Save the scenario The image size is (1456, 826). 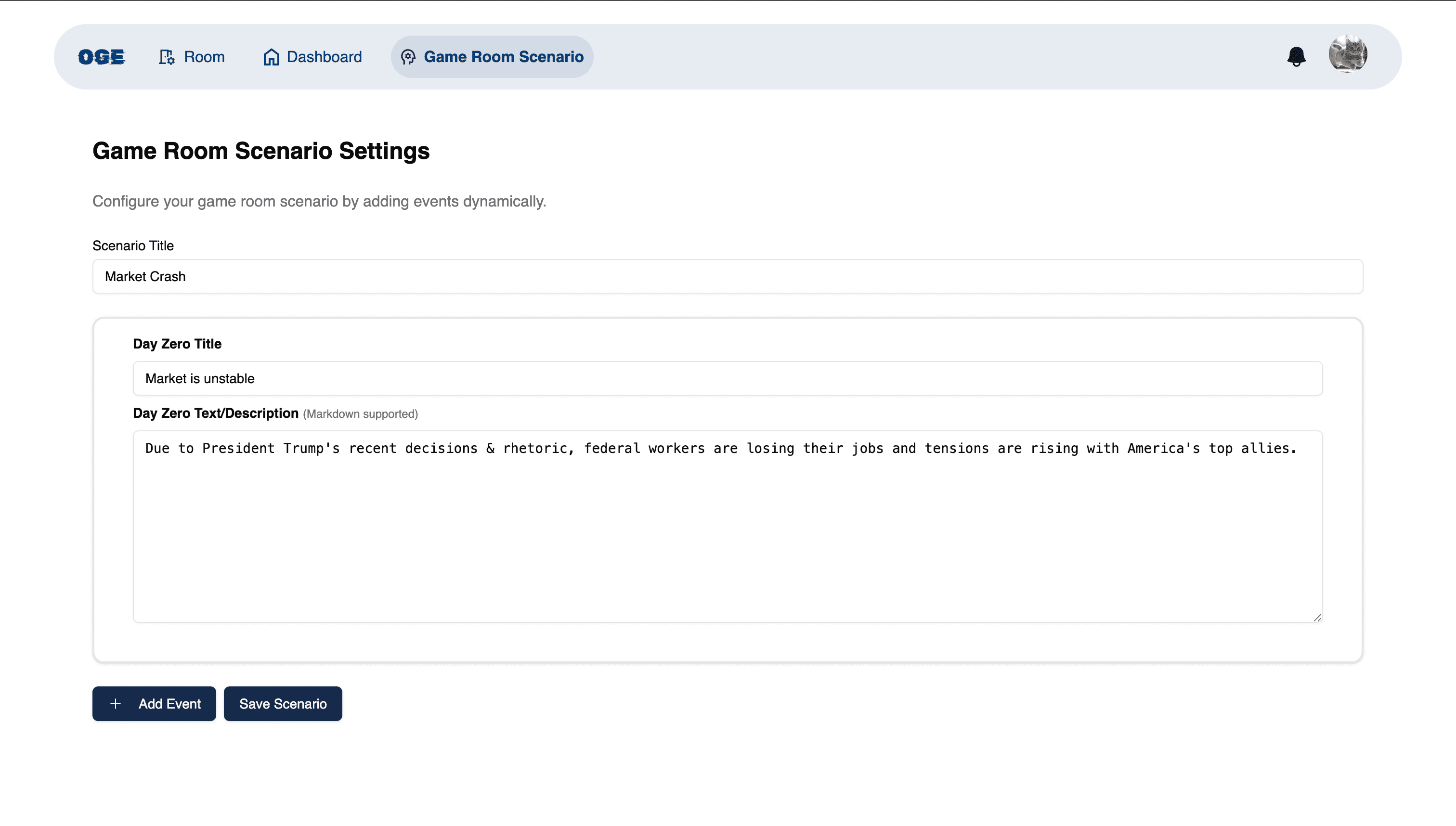point(283,703)
